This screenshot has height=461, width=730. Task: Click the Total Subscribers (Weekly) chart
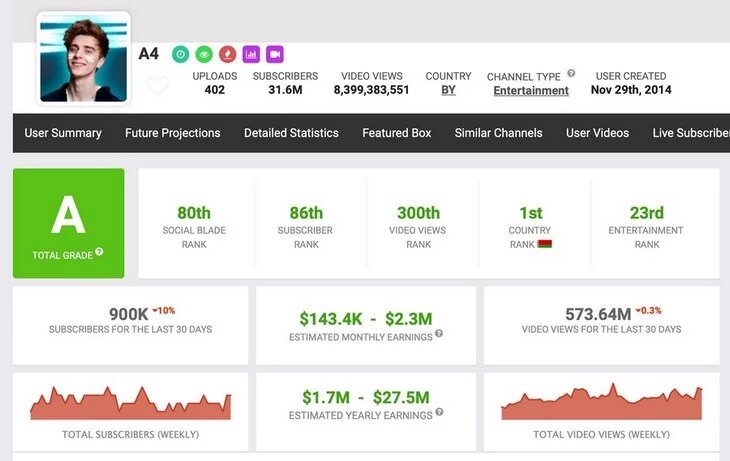pyautogui.click(x=130, y=403)
